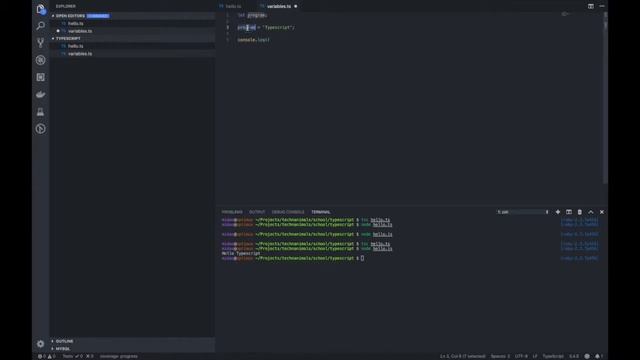
Task: Change the Spaces indentation setting
Action: click(500, 356)
